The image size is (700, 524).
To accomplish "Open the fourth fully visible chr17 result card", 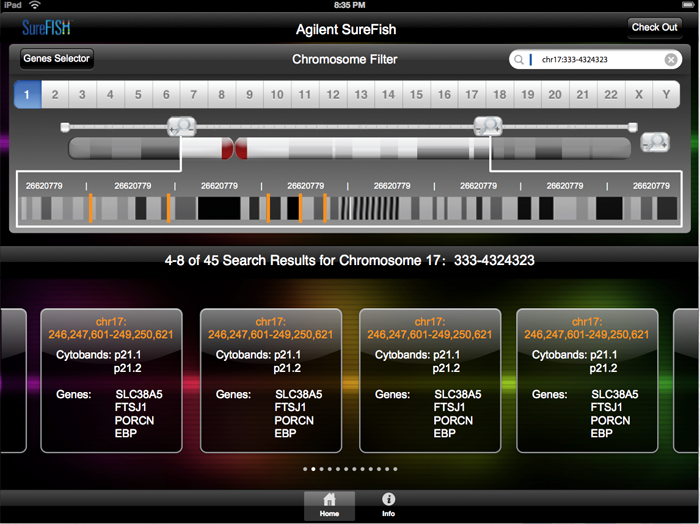I will pos(587,380).
